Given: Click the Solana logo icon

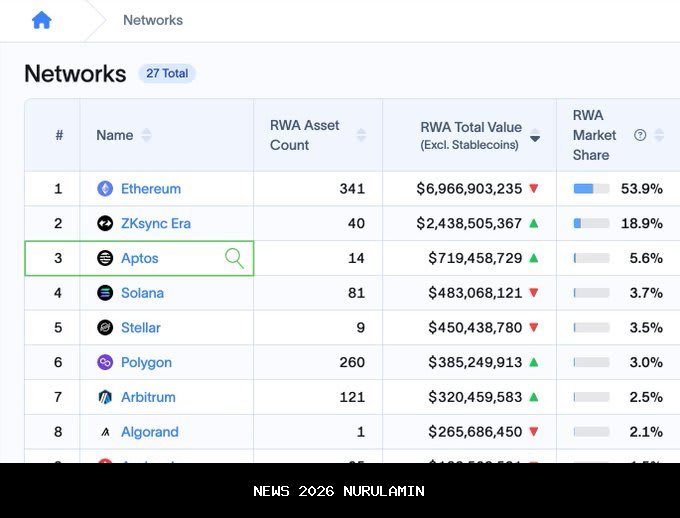Looking at the screenshot, I should [x=105, y=293].
